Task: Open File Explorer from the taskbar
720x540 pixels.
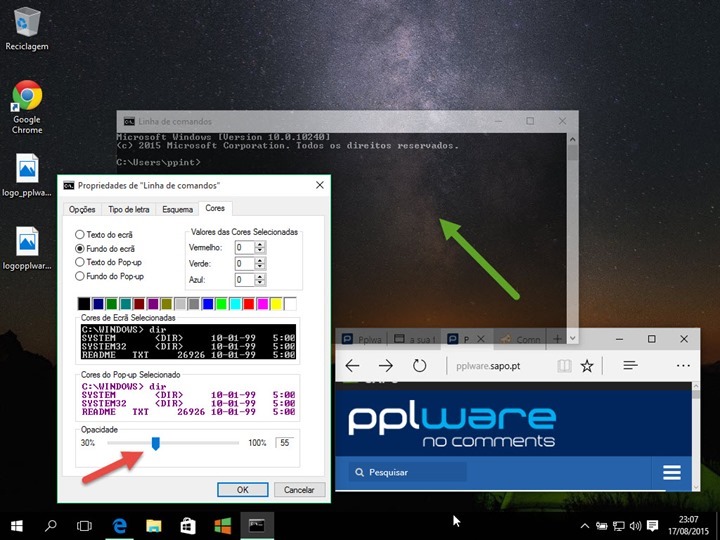Action: (x=154, y=526)
